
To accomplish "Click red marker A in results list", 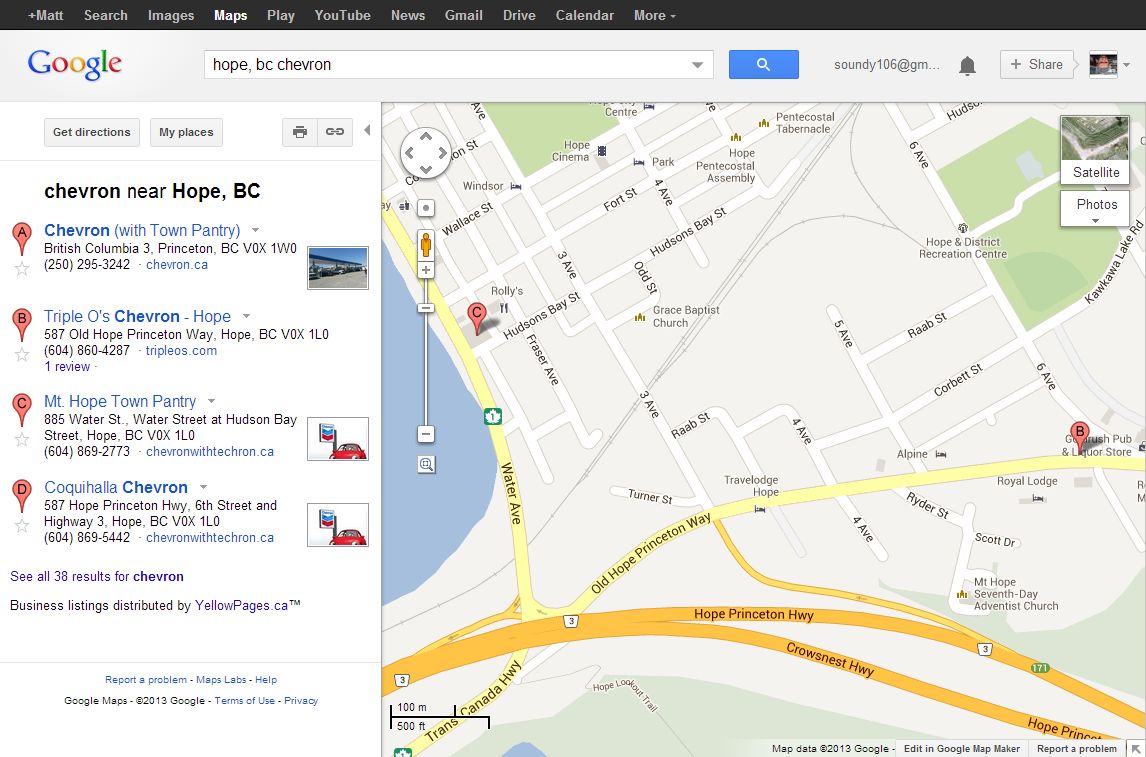I will [x=22, y=238].
